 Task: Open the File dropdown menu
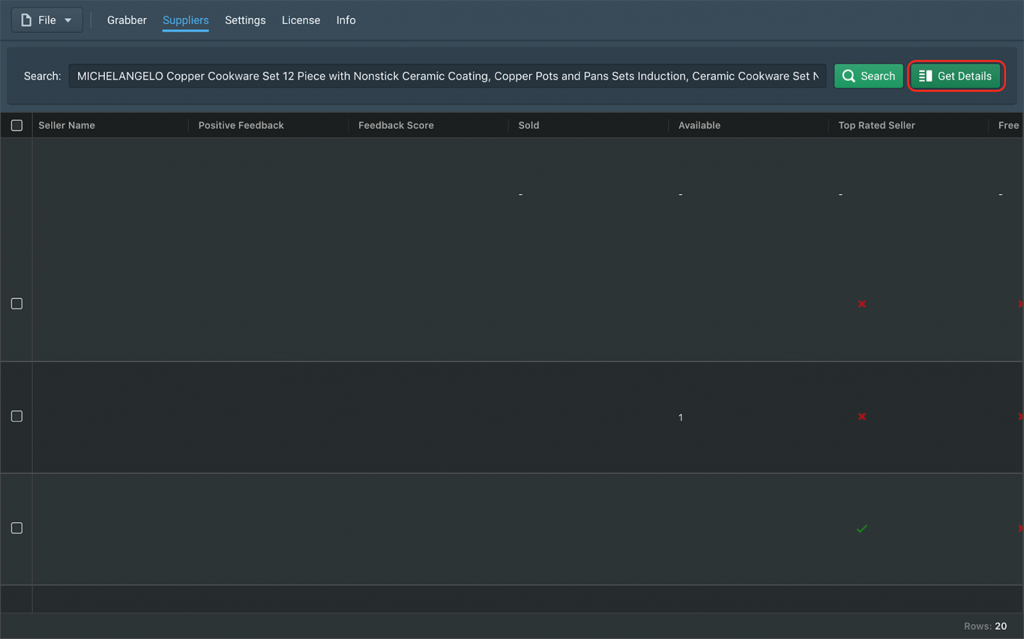tap(47, 20)
